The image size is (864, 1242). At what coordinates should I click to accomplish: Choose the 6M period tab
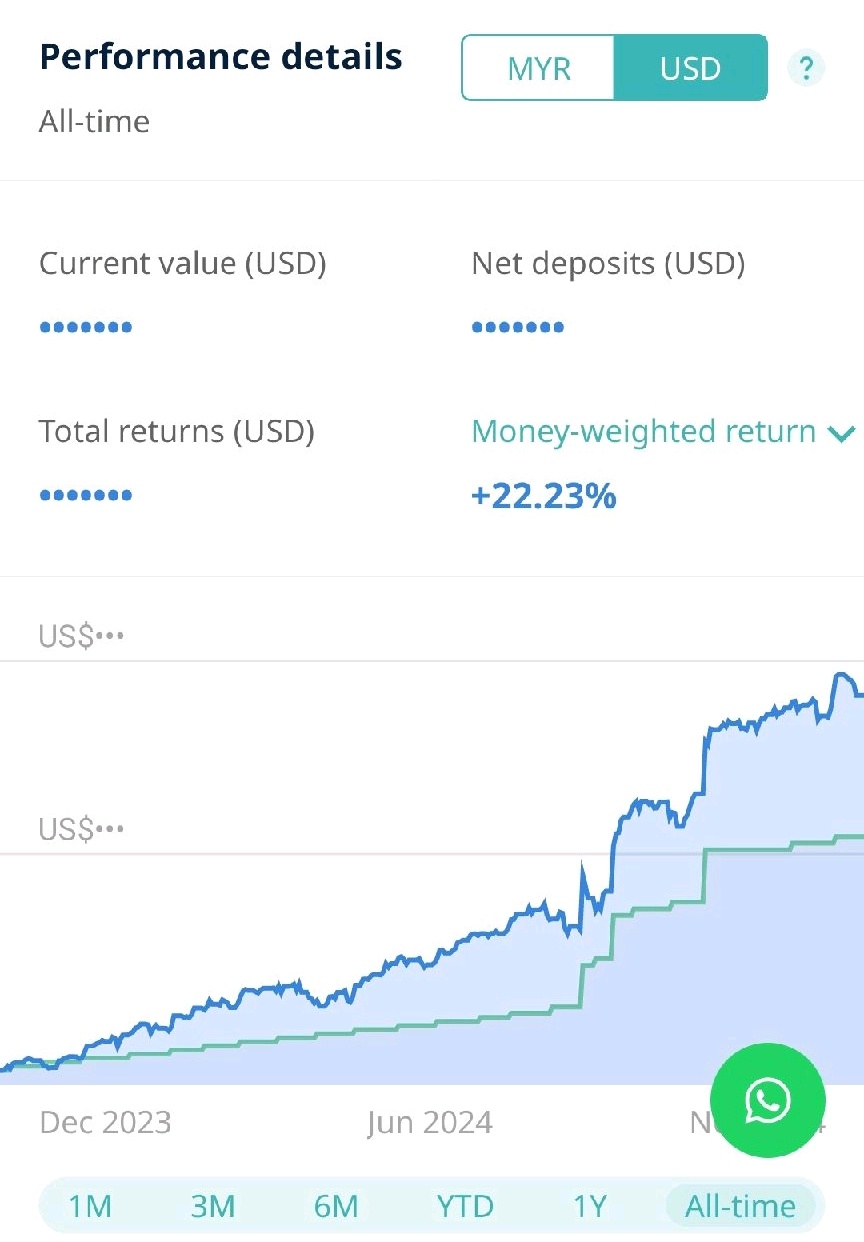click(x=336, y=1206)
